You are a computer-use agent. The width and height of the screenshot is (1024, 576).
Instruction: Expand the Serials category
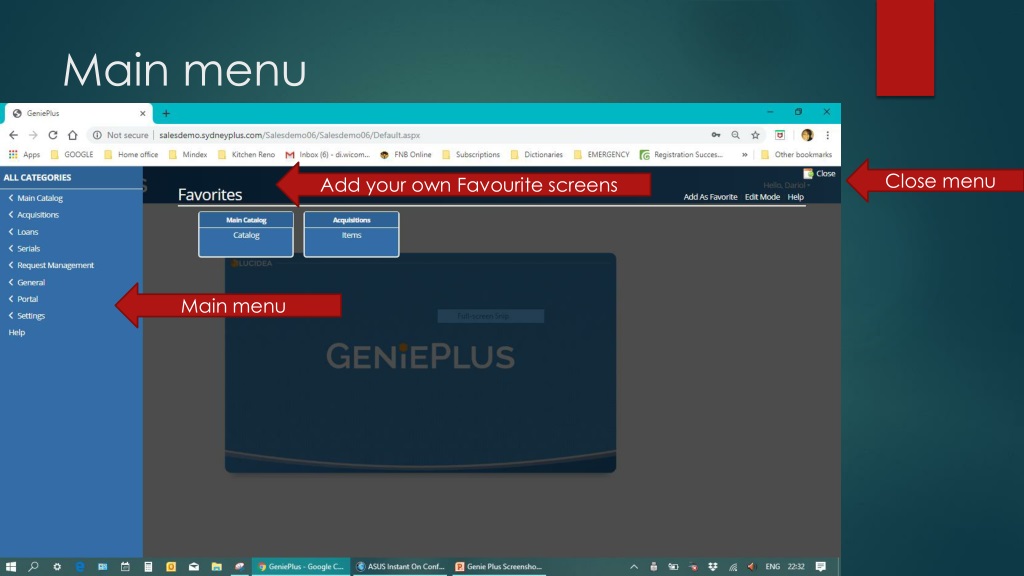[x=24, y=249]
